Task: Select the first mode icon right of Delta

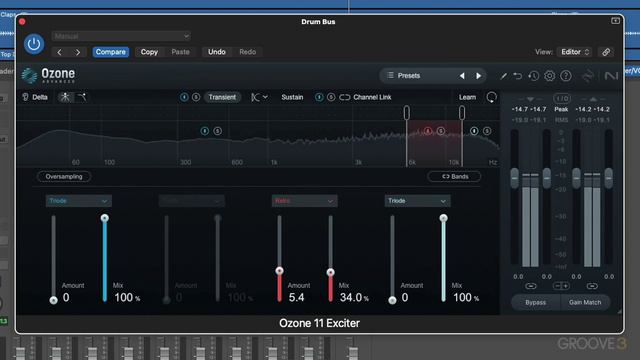Action: [x=65, y=97]
